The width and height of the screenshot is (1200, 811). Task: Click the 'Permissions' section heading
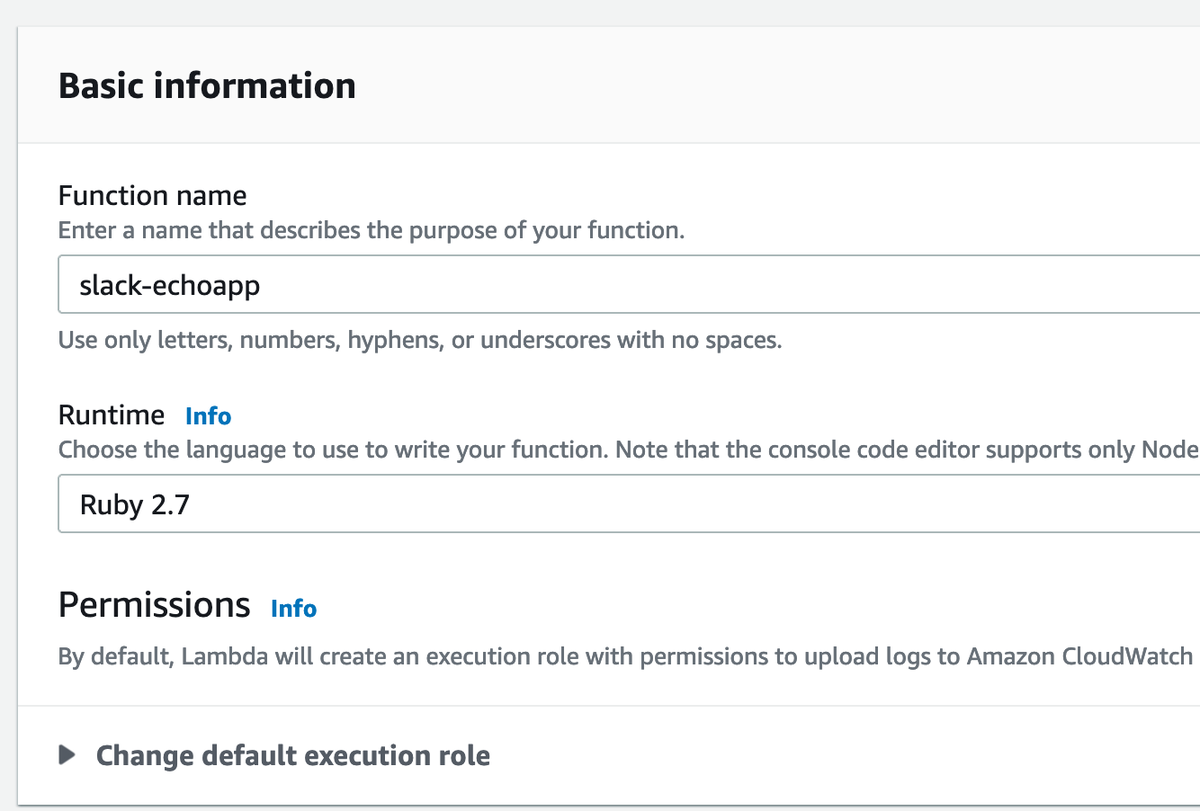click(154, 605)
